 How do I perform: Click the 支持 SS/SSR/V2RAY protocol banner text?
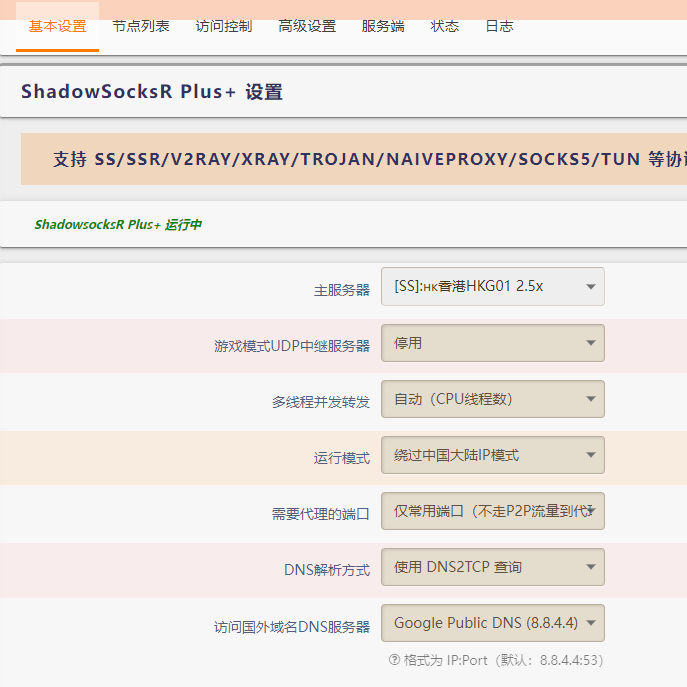[x=369, y=159]
